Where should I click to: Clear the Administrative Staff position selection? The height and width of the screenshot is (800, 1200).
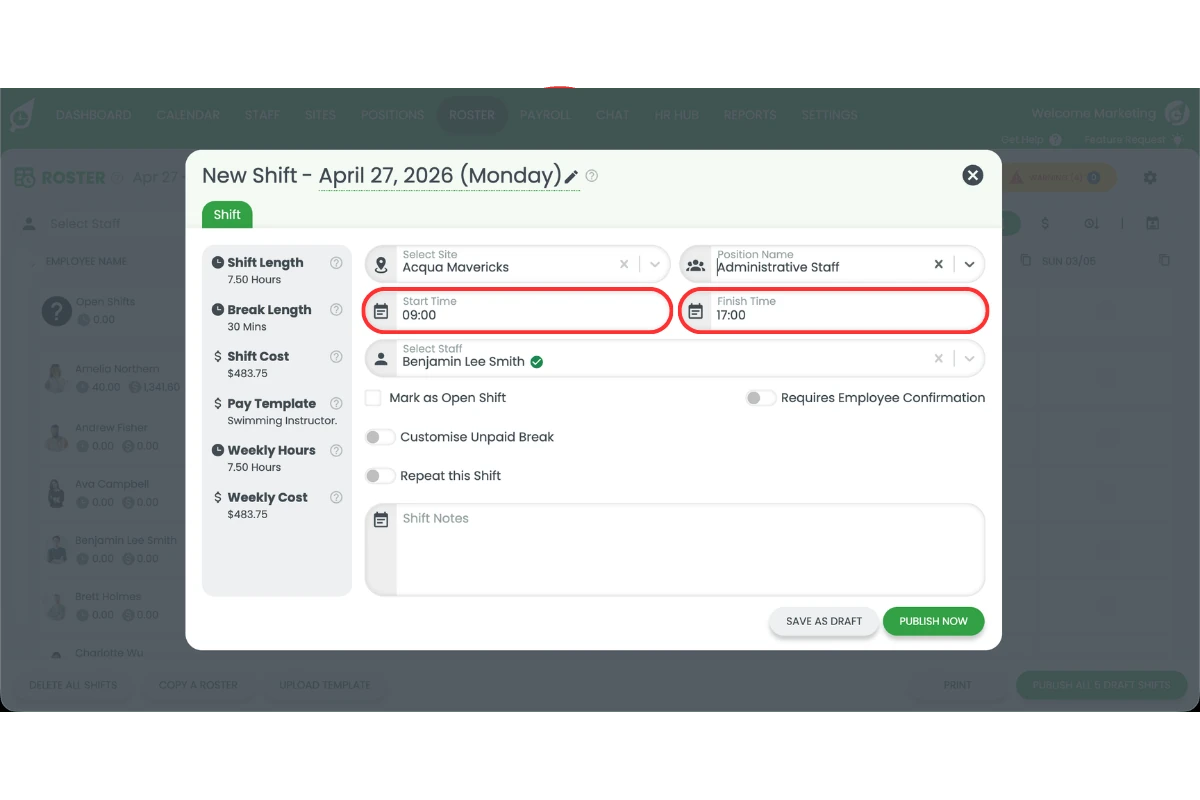pos(938,265)
